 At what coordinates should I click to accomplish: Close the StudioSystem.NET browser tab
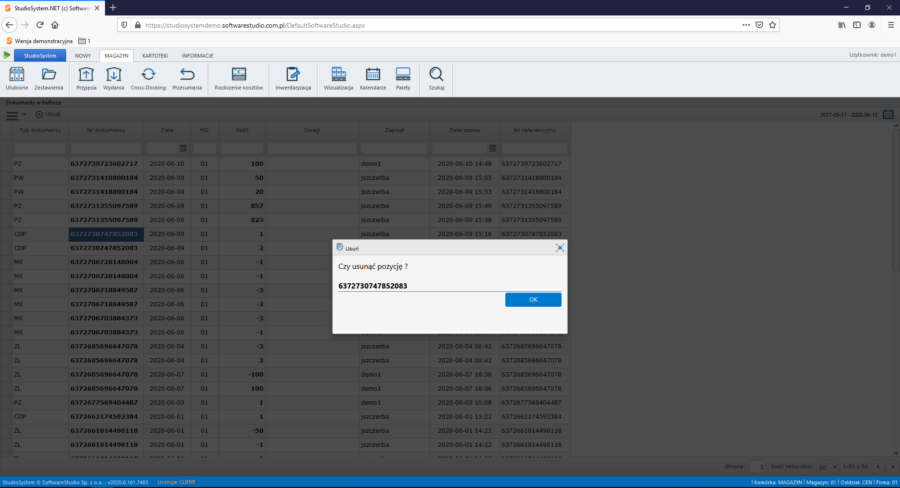click(x=97, y=8)
